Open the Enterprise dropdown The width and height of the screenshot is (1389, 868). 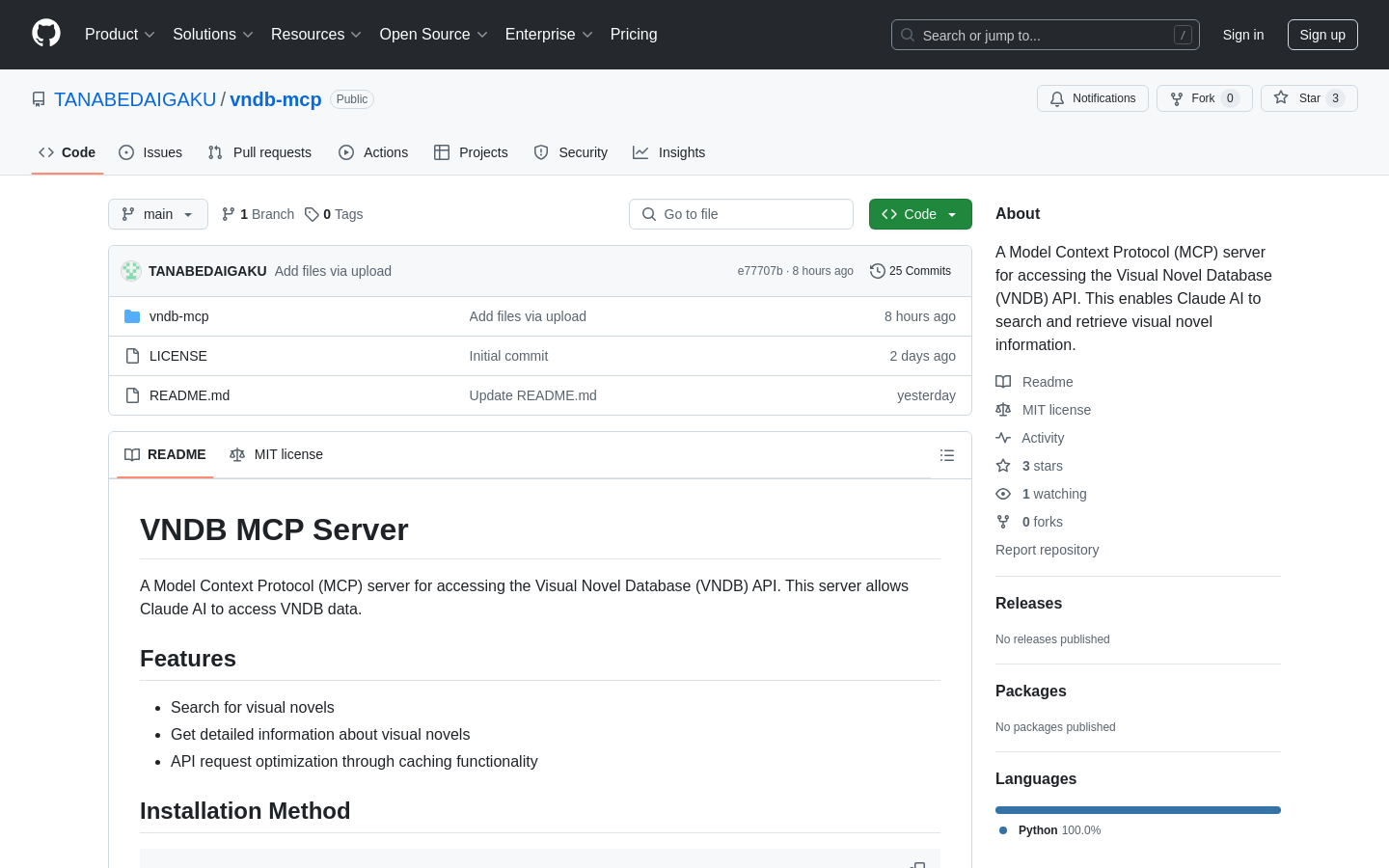549,35
